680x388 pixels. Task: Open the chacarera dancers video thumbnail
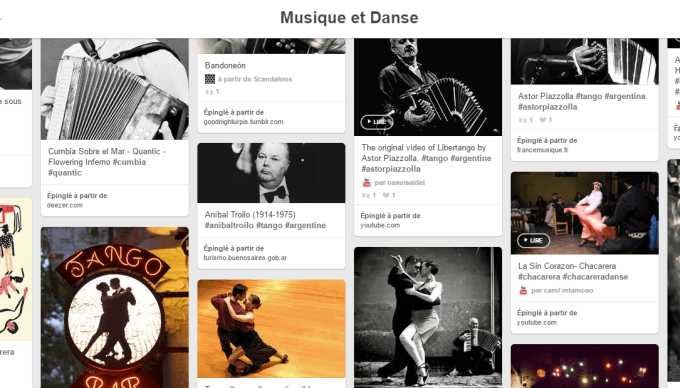585,213
